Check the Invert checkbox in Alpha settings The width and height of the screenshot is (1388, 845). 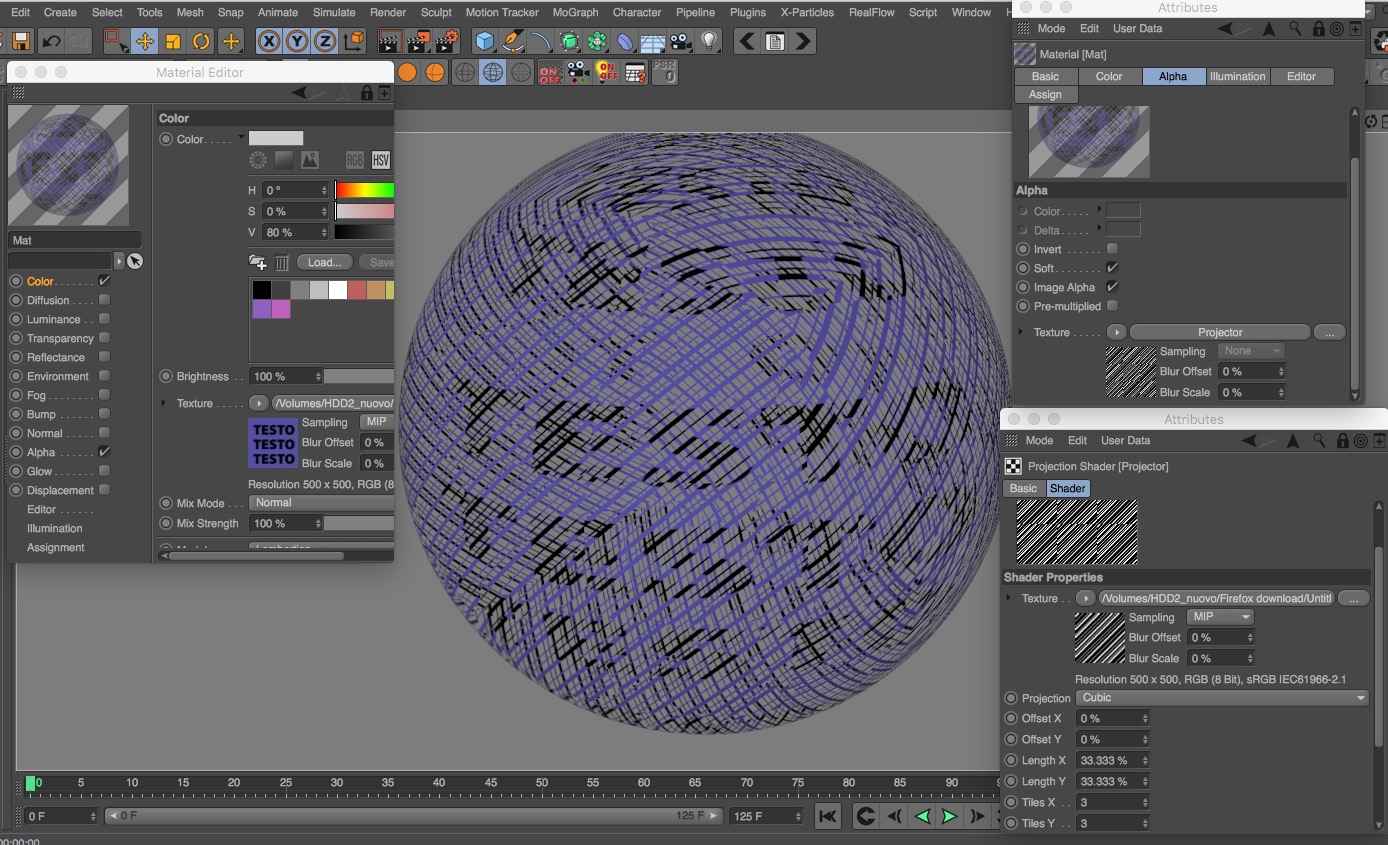[x=1112, y=249]
